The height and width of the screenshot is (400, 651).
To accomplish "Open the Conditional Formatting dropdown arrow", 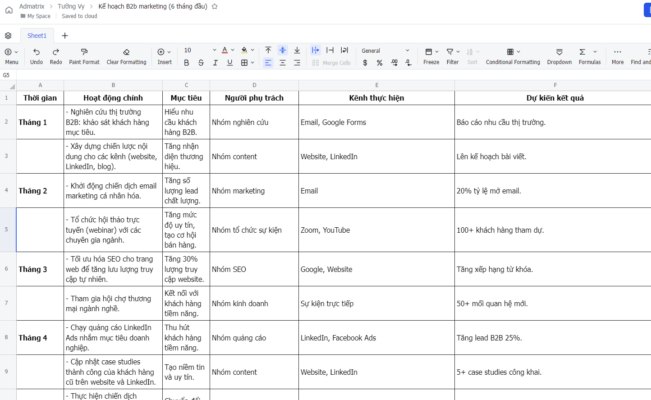I will click(x=519, y=52).
